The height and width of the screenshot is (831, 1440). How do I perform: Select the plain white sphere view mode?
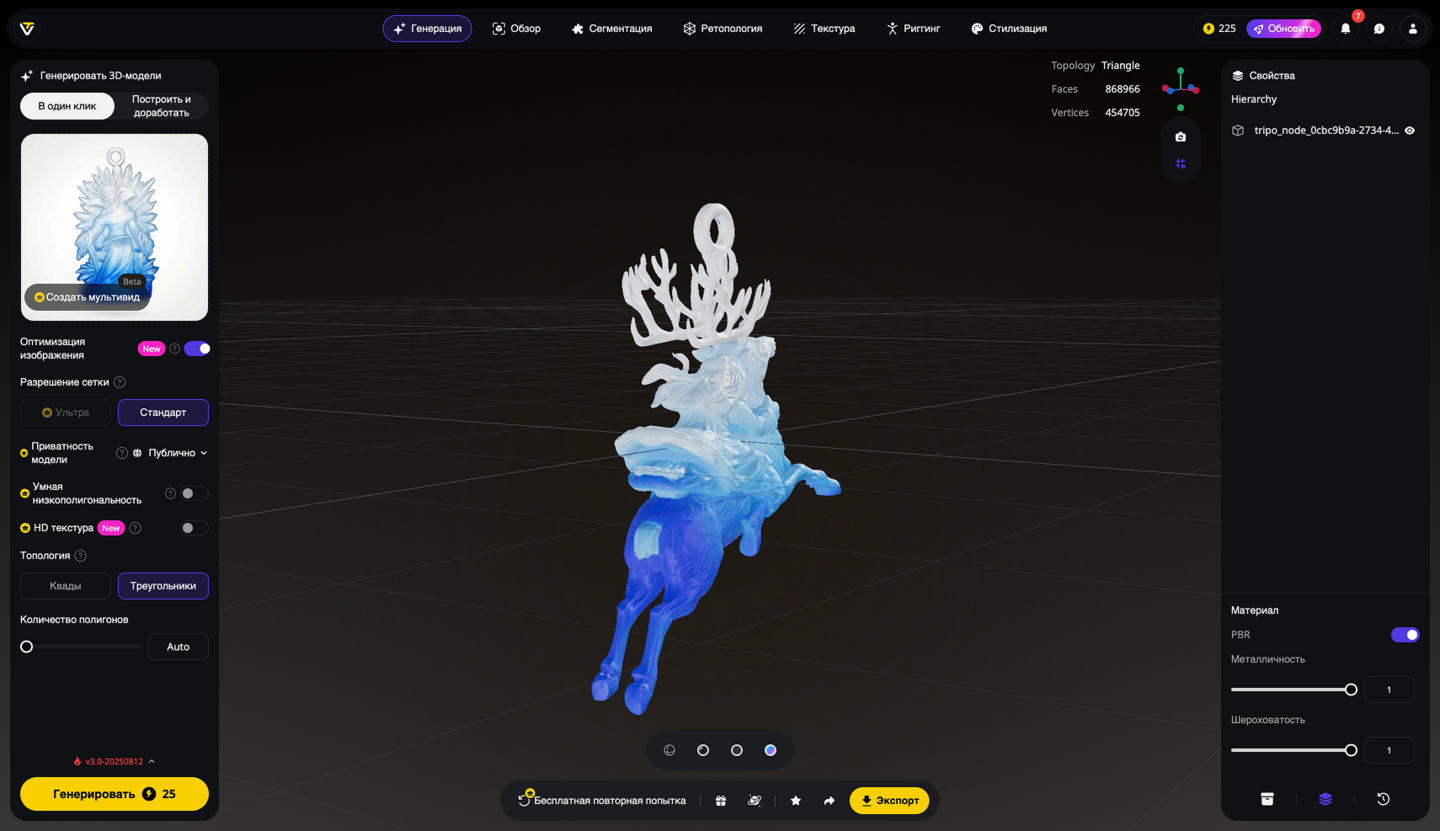coord(737,750)
